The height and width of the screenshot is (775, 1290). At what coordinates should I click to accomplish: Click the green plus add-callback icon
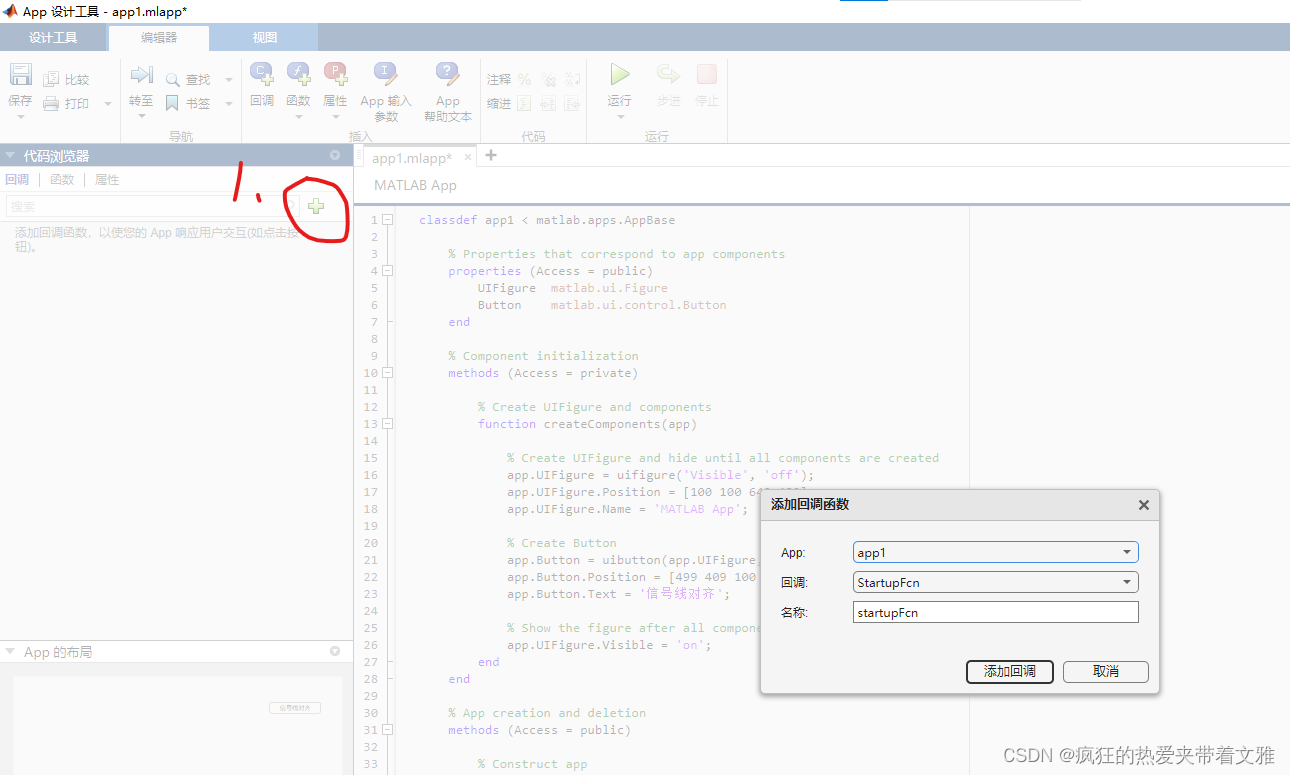click(316, 206)
